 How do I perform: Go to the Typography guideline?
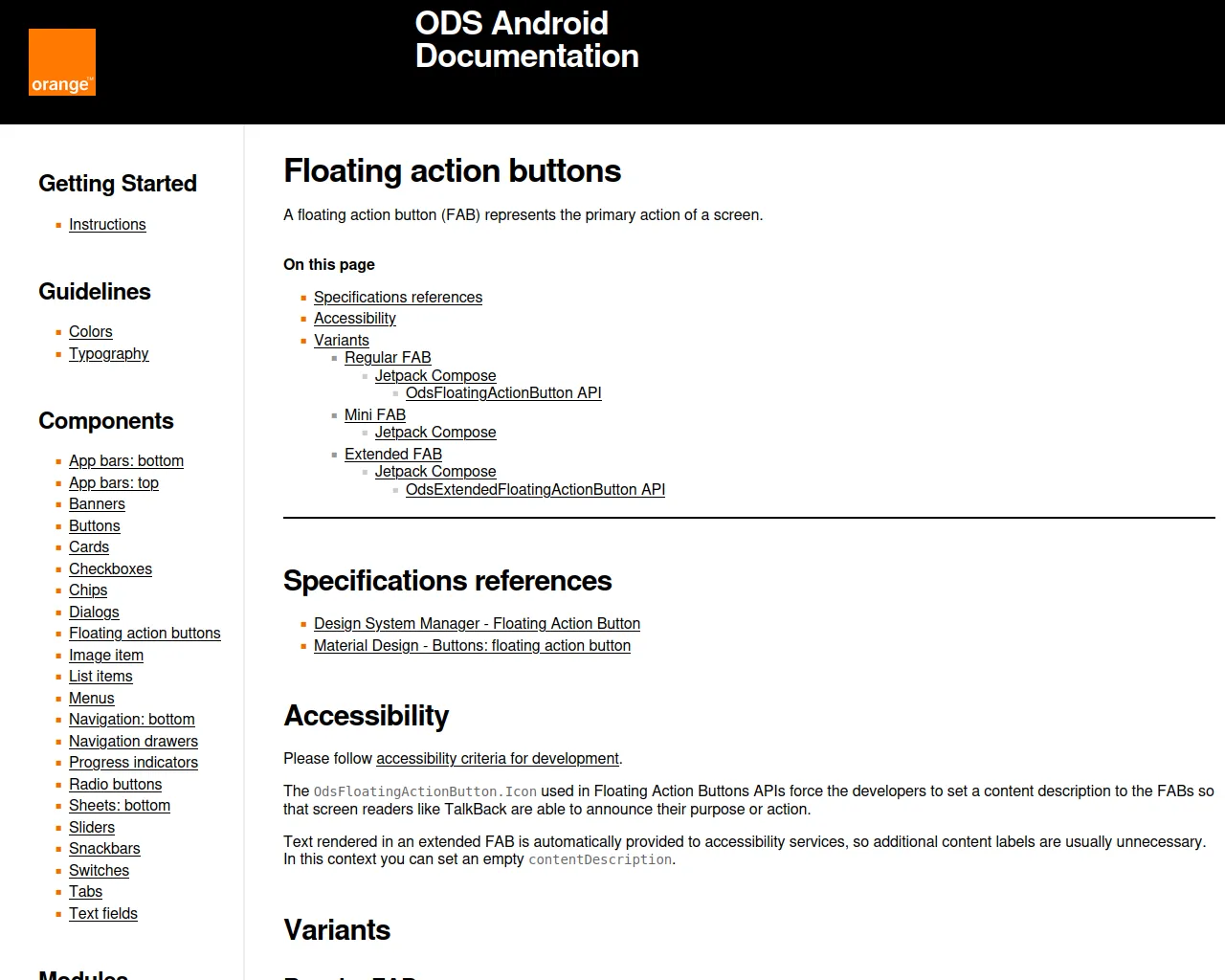(108, 354)
